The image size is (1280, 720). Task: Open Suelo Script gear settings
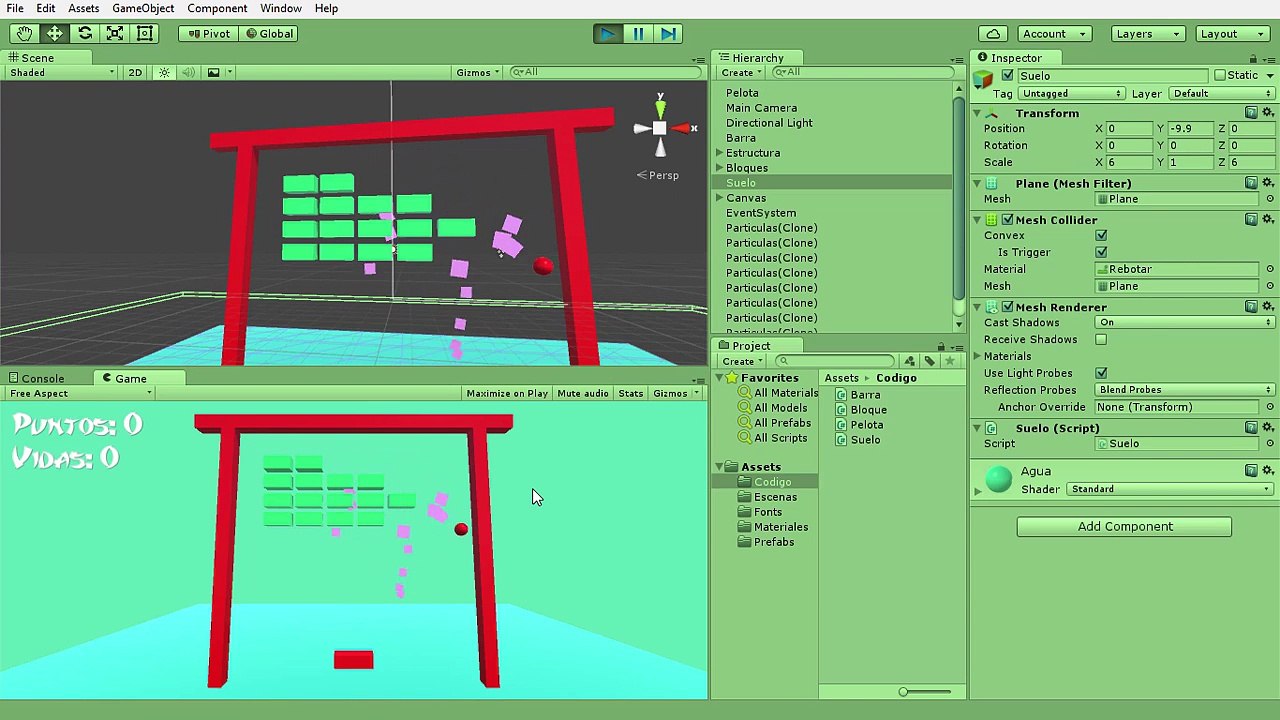(x=1268, y=427)
